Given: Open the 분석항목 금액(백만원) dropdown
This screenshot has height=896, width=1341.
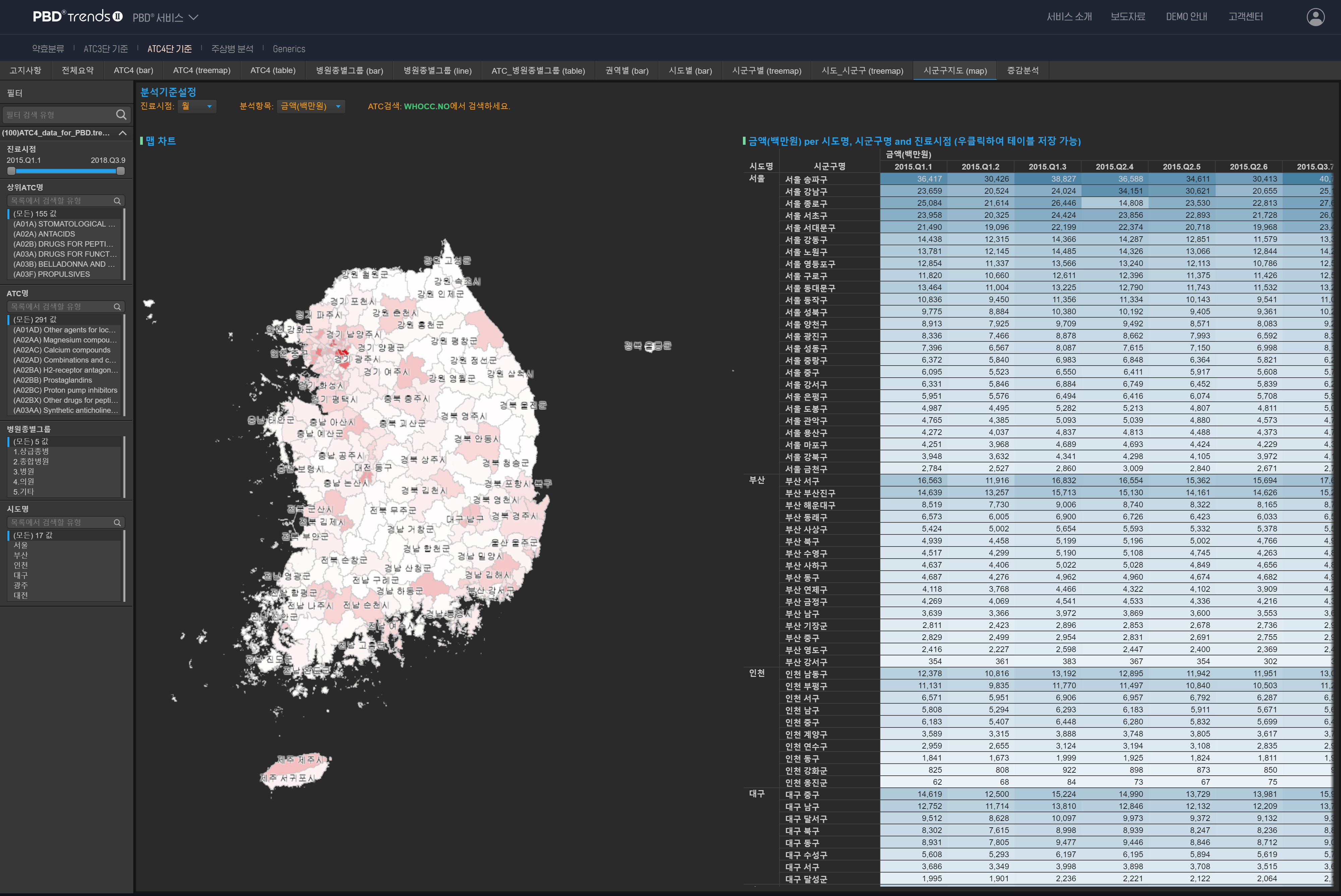Looking at the screenshot, I should 311,106.
